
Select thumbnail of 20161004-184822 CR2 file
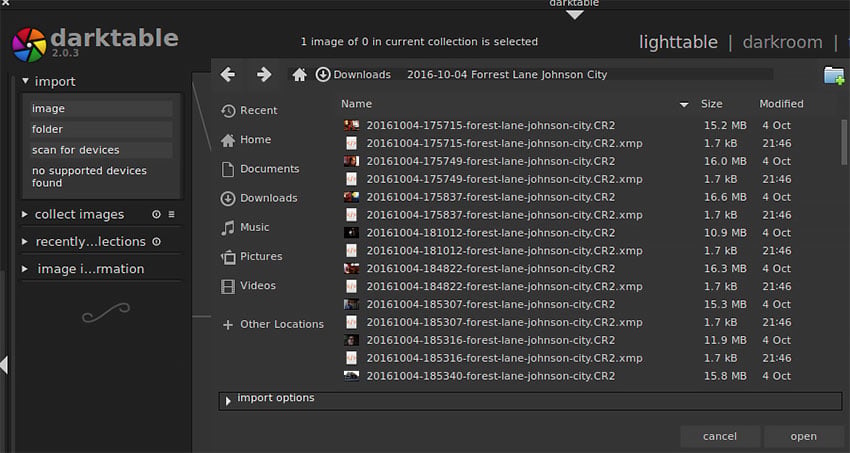click(x=351, y=269)
